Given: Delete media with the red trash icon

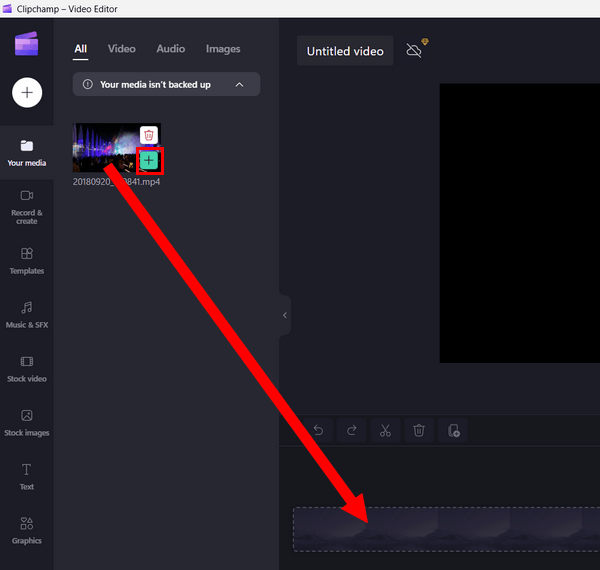Looking at the screenshot, I should click(149, 135).
